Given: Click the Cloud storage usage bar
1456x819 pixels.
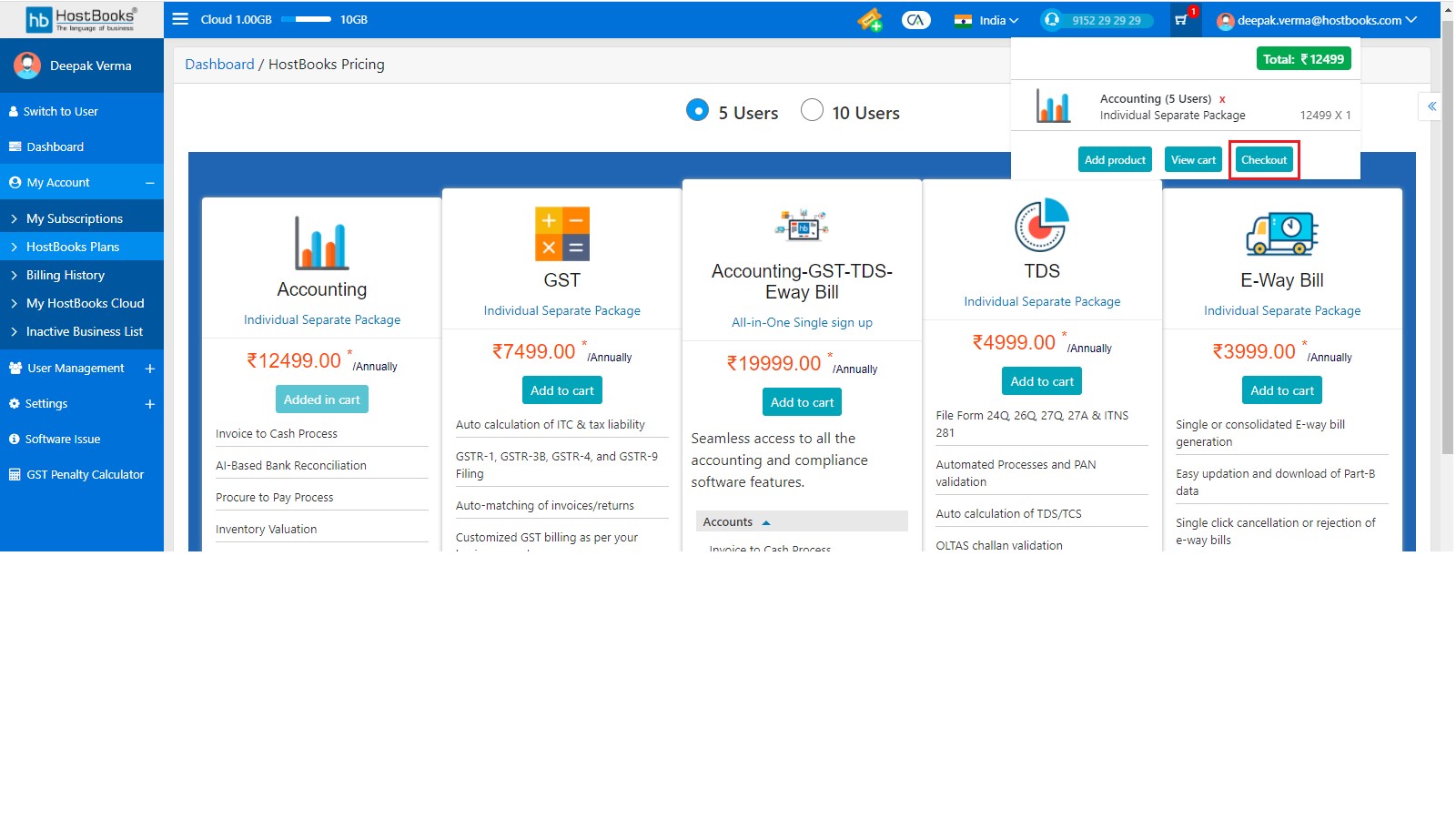Looking at the screenshot, I should coord(306,19).
